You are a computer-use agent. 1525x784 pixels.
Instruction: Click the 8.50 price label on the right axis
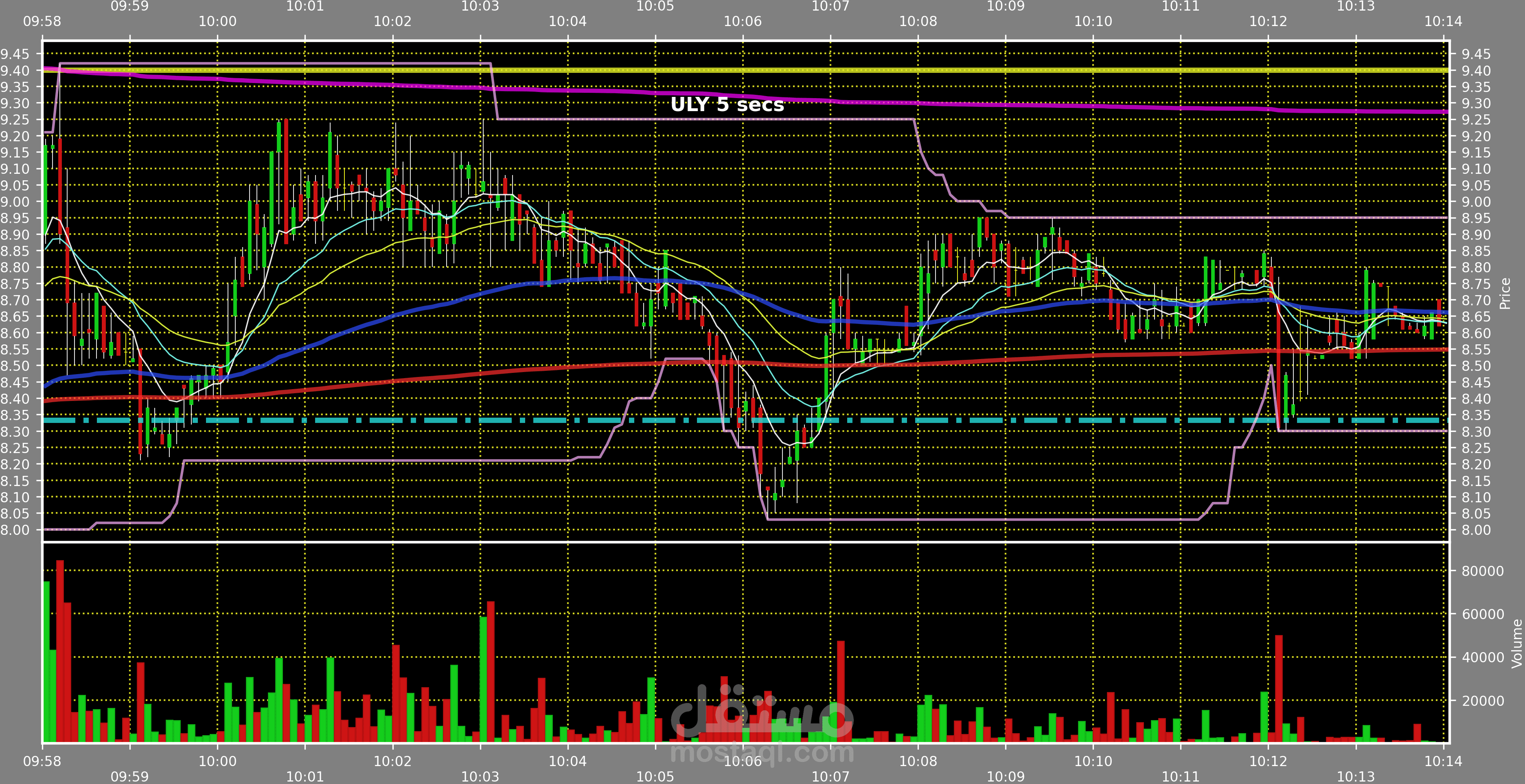coord(1476,366)
